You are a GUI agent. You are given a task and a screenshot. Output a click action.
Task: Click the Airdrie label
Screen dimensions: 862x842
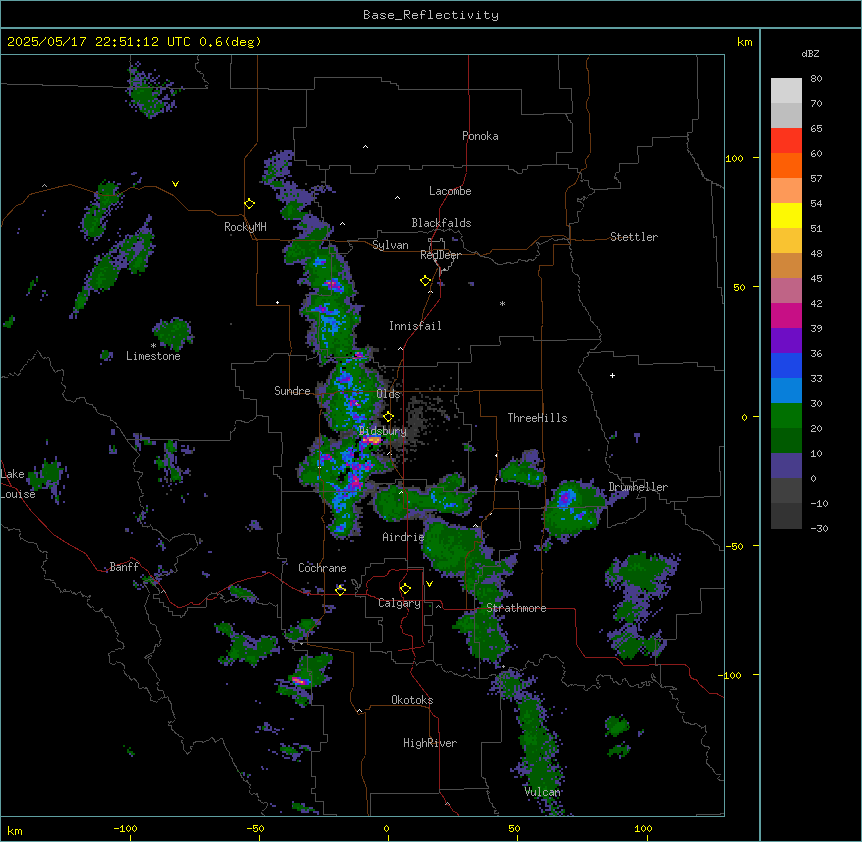403,537
